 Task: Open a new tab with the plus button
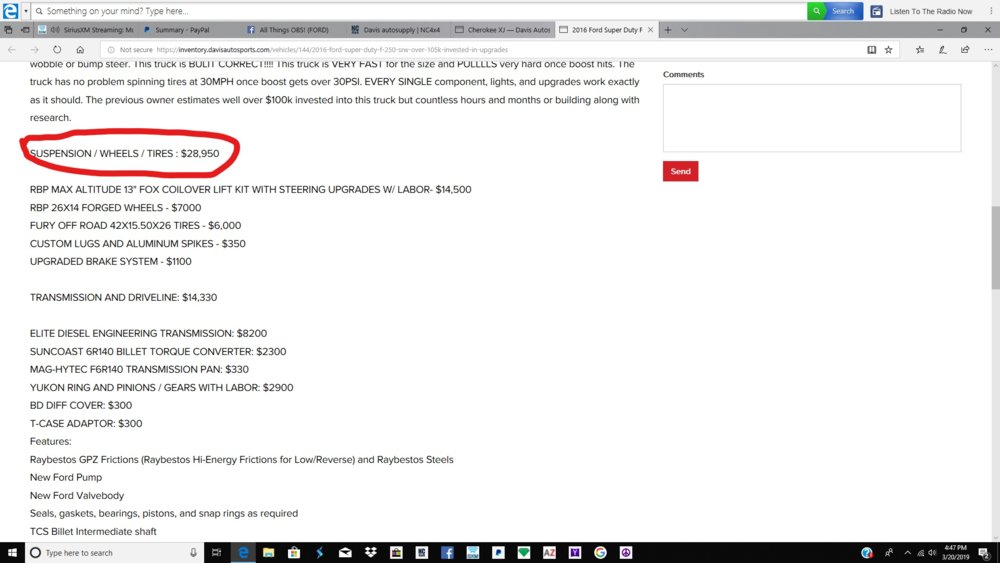tap(668, 30)
